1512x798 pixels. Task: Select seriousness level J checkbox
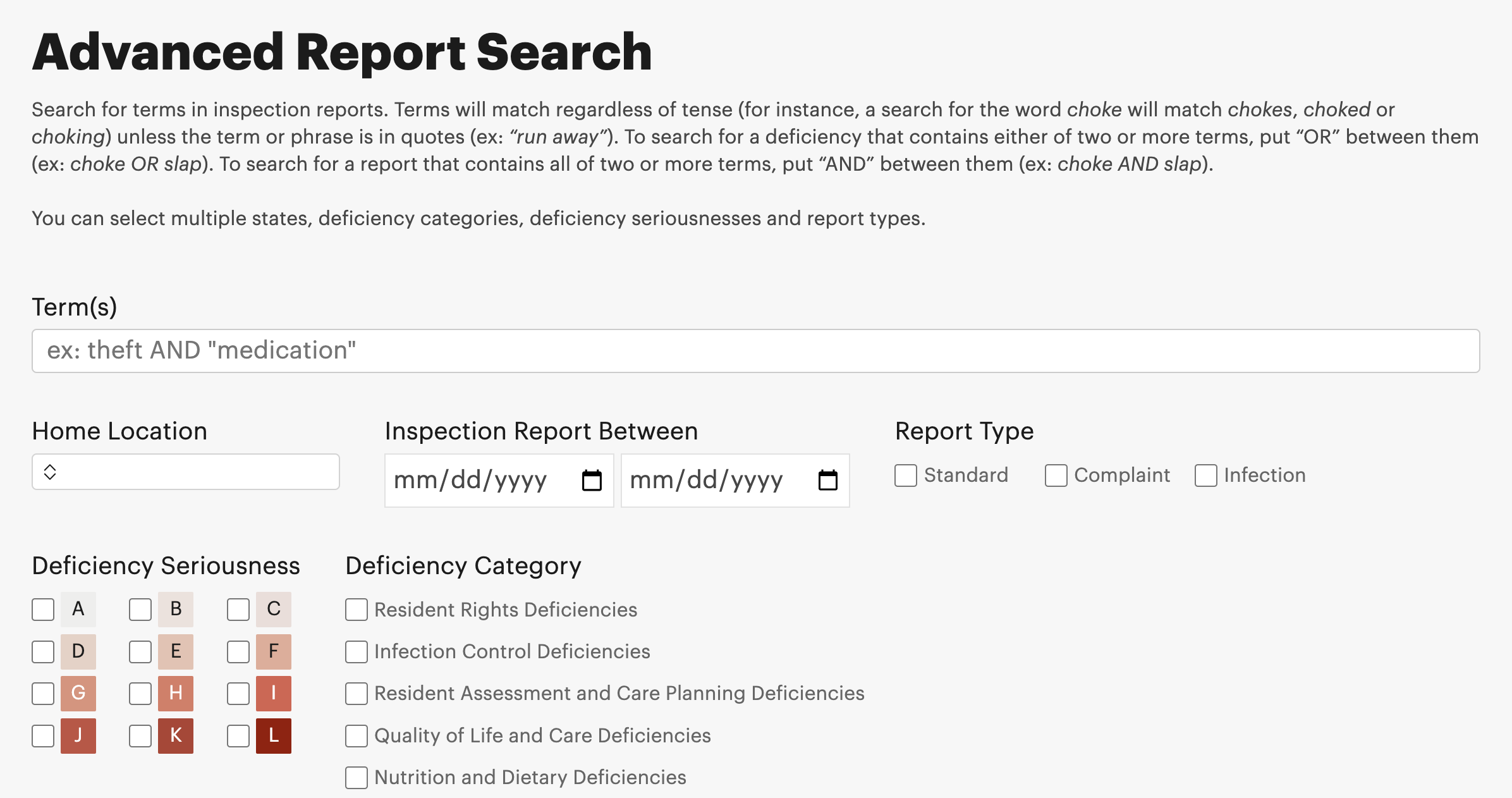pos(43,736)
